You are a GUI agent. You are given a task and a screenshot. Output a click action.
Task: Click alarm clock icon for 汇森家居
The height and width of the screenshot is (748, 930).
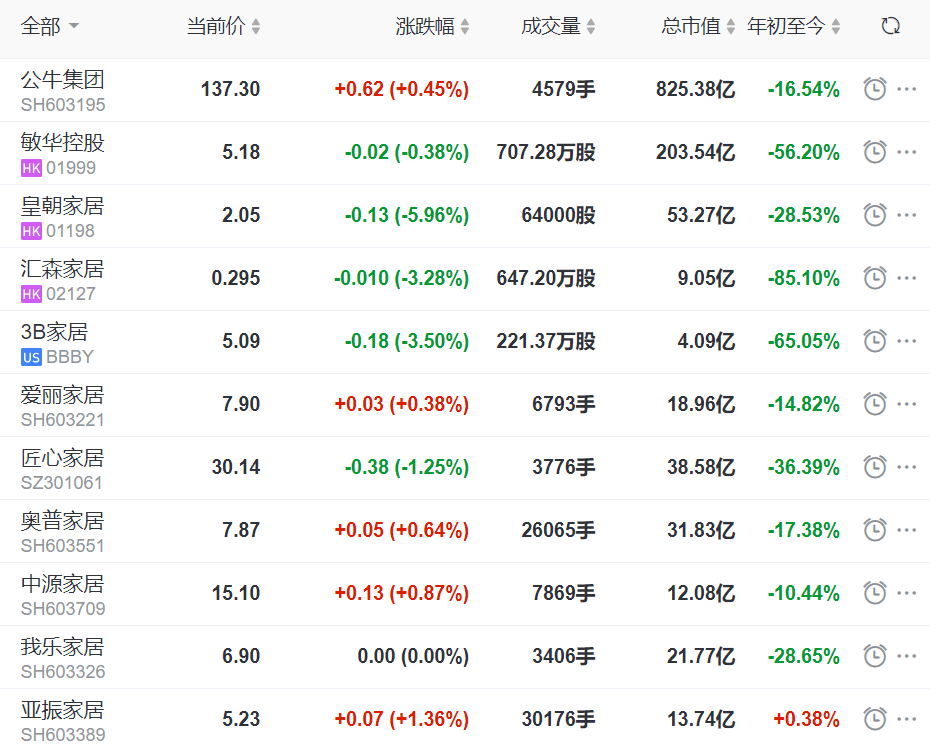coord(875,278)
